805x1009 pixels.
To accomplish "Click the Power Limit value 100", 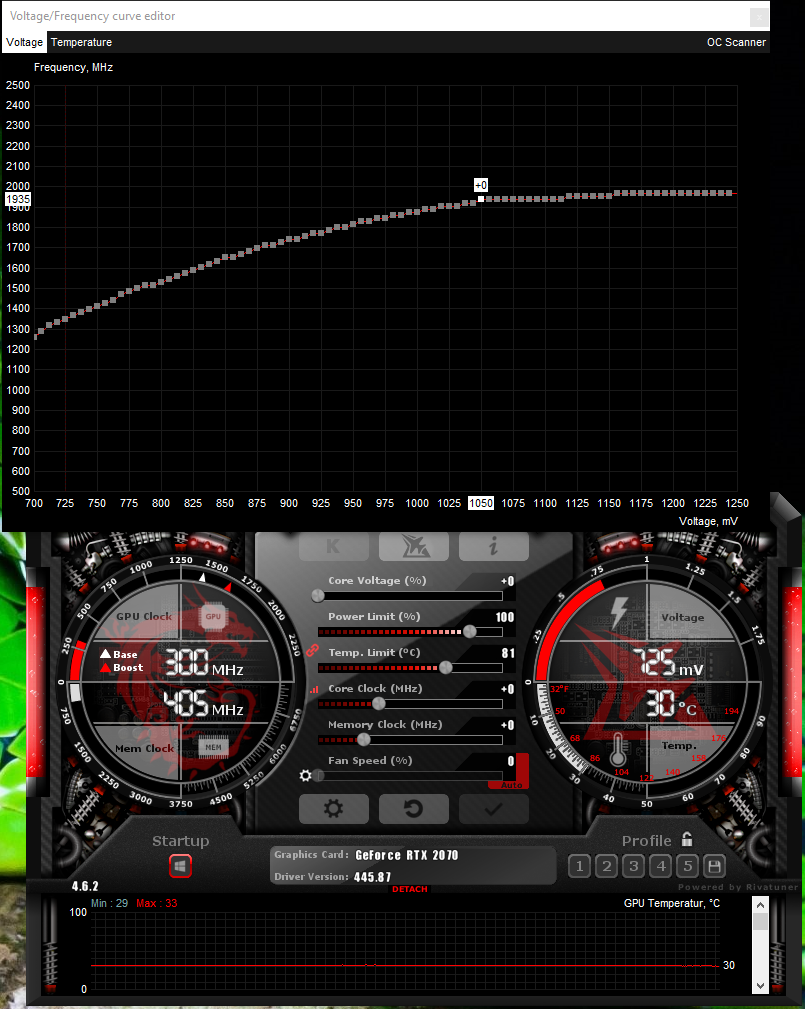I will coord(505,617).
